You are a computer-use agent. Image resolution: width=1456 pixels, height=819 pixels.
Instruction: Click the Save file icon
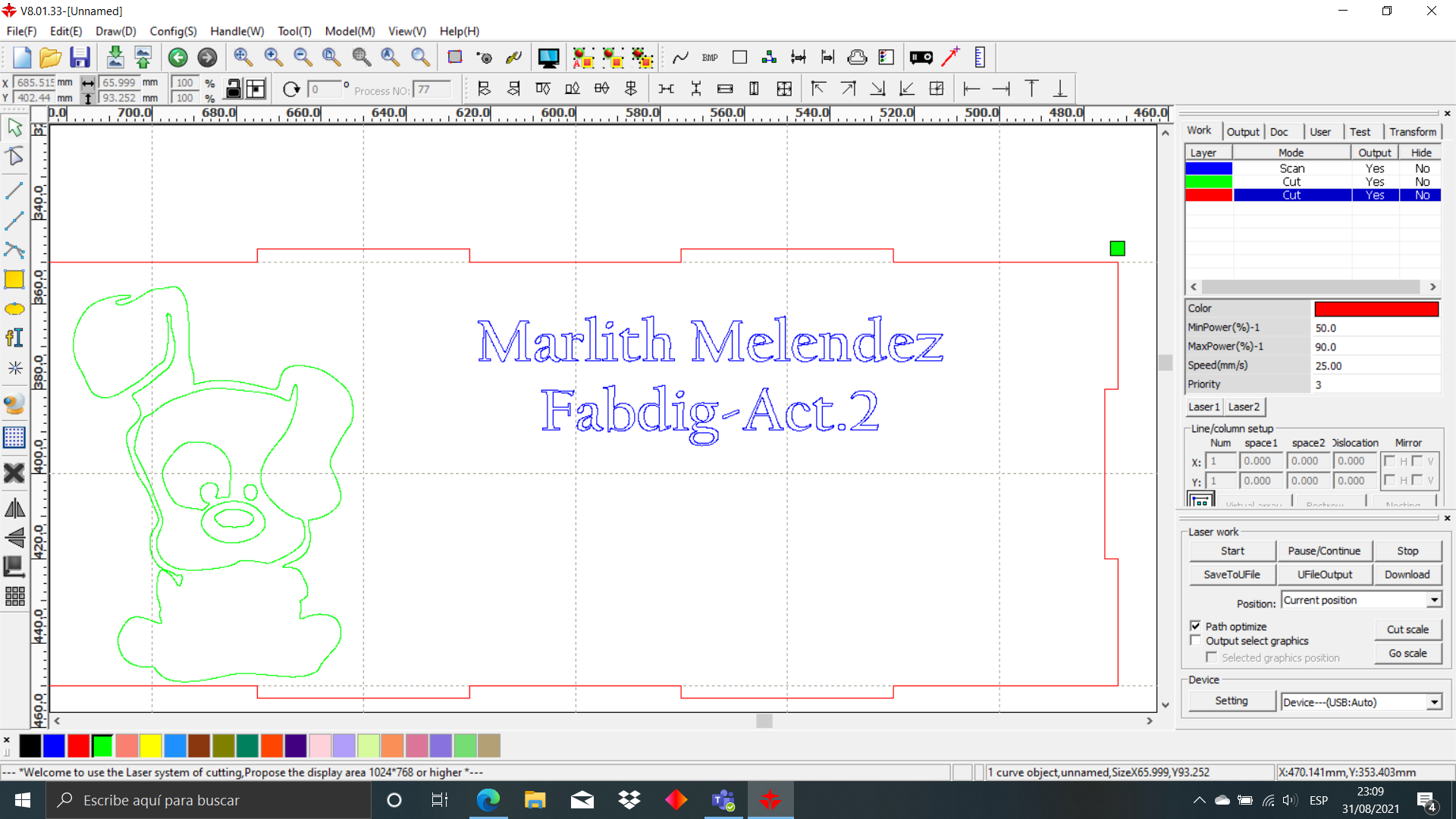click(x=80, y=58)
